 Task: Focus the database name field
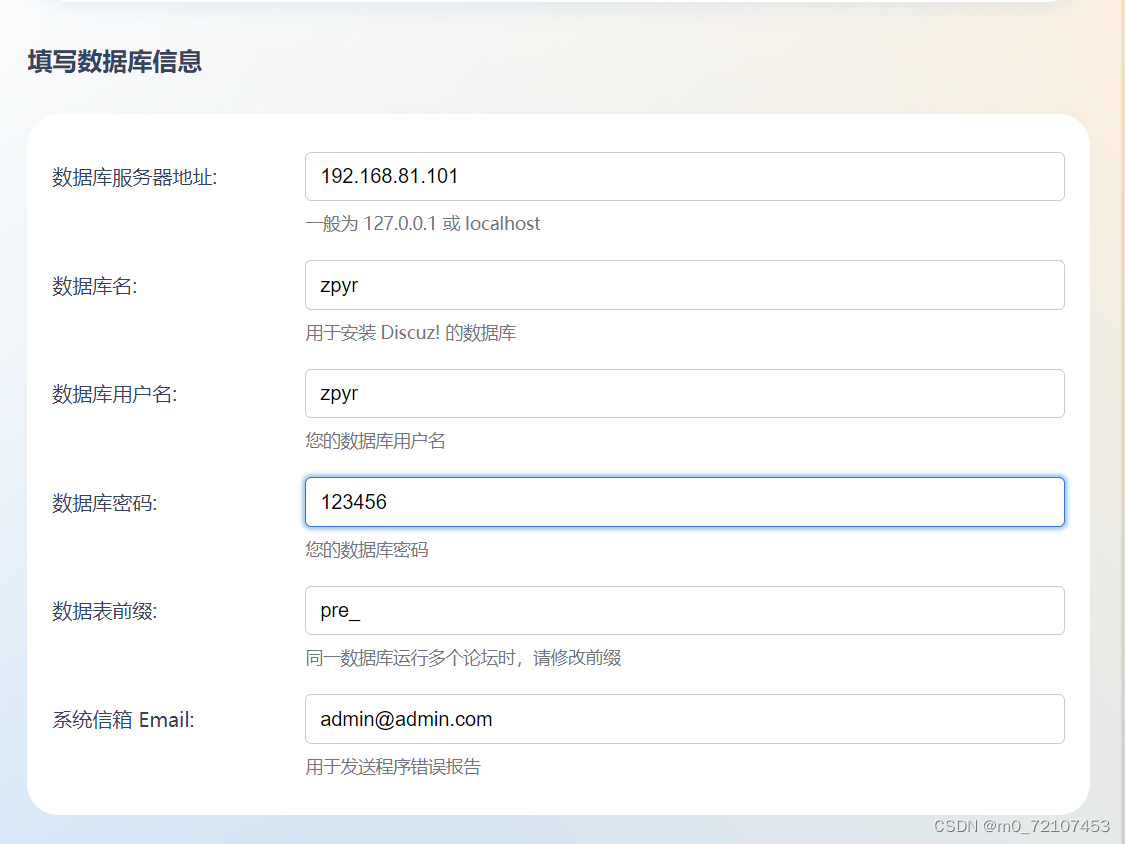coord(684,285)
